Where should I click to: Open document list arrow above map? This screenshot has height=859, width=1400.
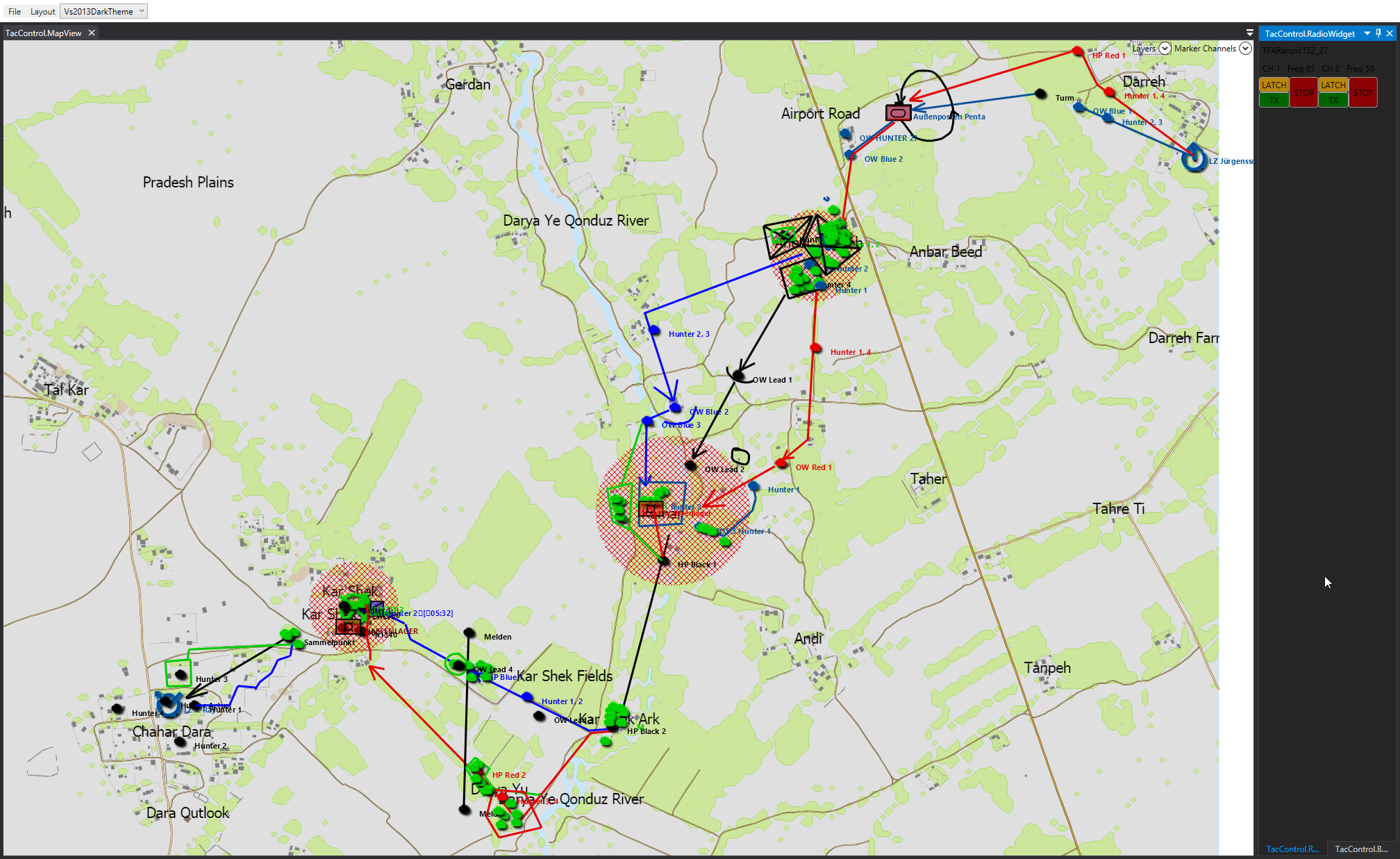tap(1250, 33)
